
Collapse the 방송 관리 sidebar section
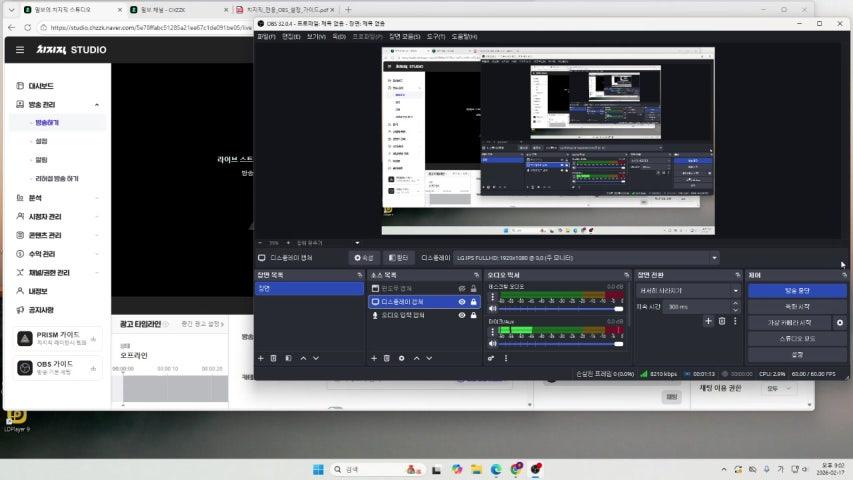(97, 104)
